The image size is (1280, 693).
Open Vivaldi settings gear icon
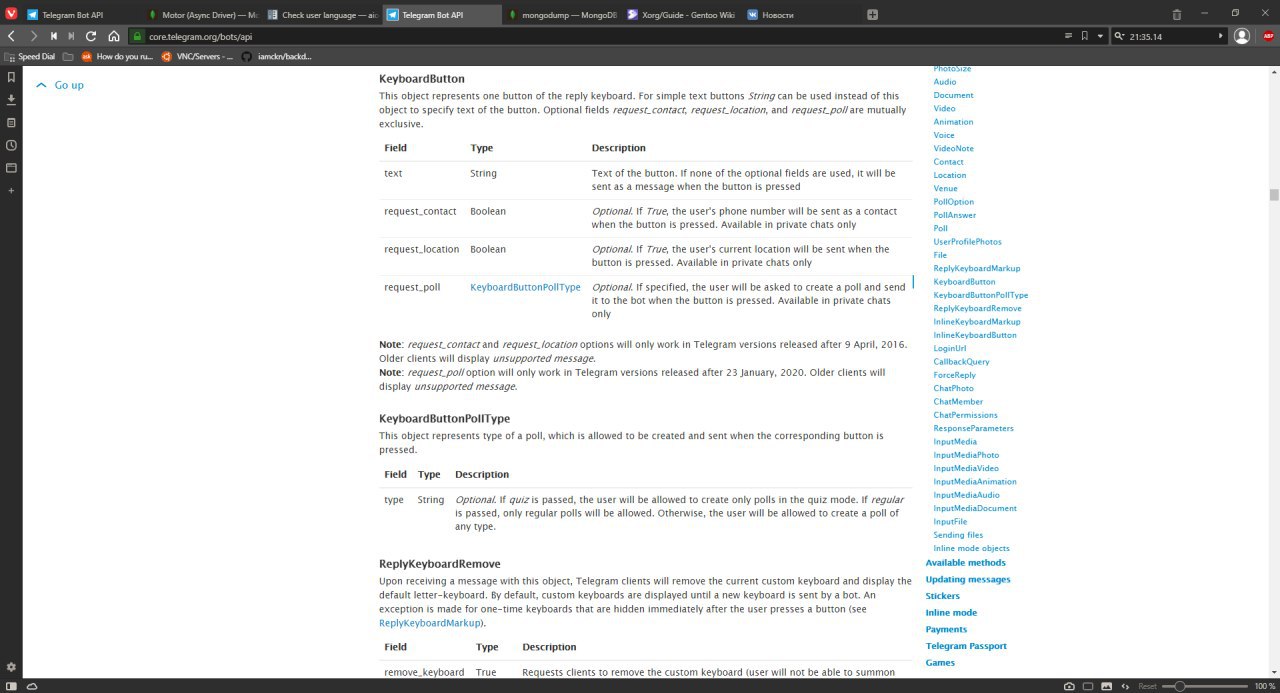point(11,667)
